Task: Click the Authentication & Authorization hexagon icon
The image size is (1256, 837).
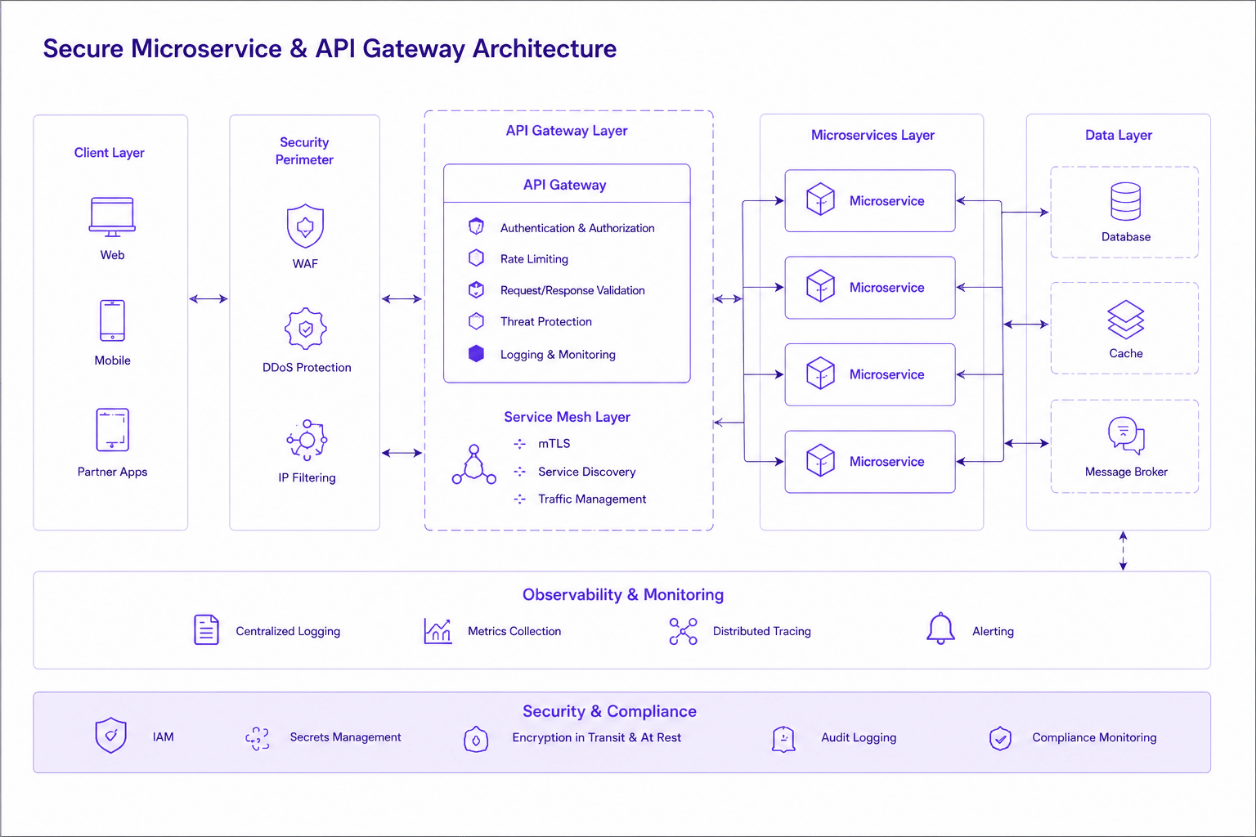Action: tap(476, 227)
